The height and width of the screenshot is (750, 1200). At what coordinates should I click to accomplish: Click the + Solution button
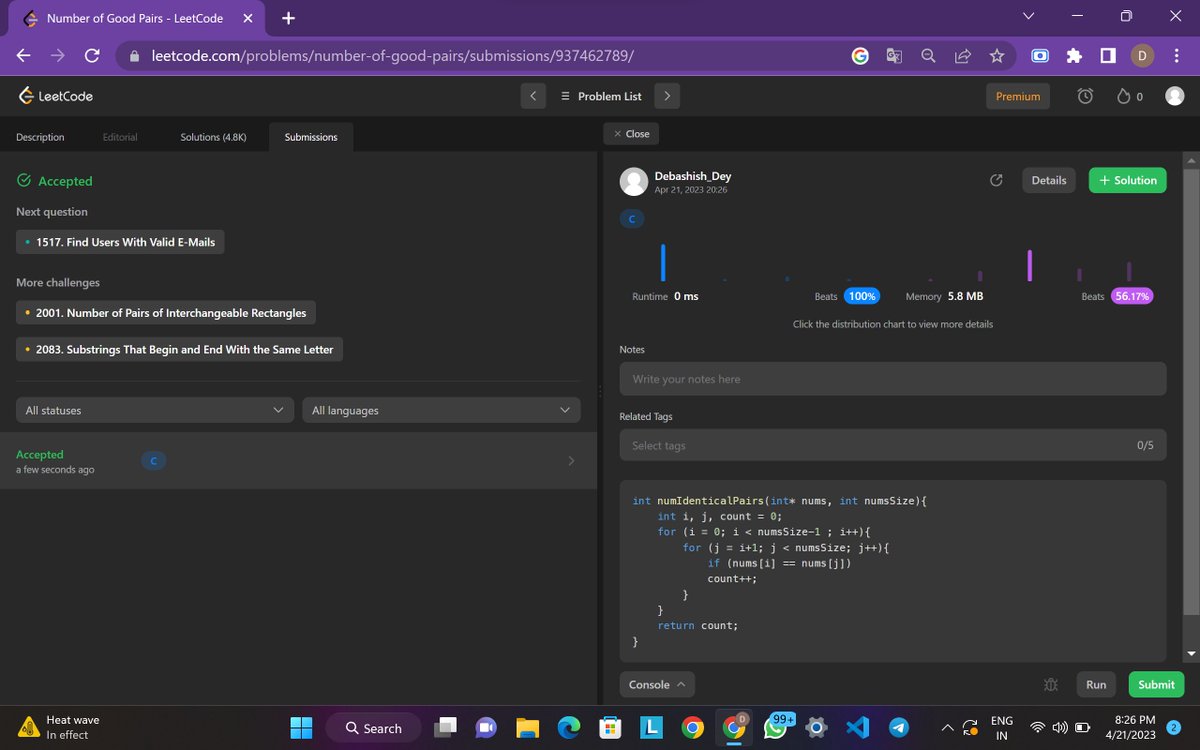click(1127, 180)
